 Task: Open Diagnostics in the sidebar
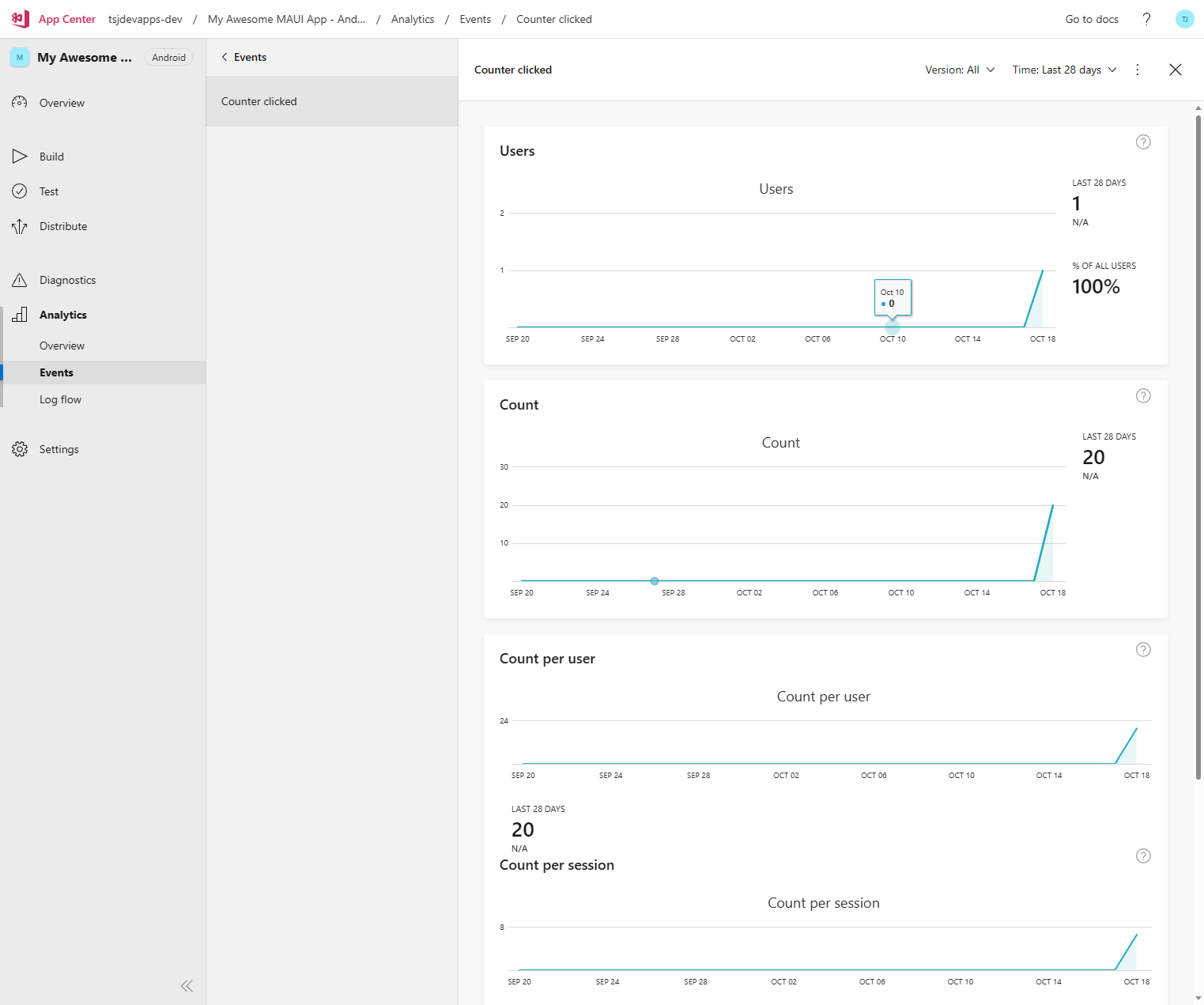67,280
